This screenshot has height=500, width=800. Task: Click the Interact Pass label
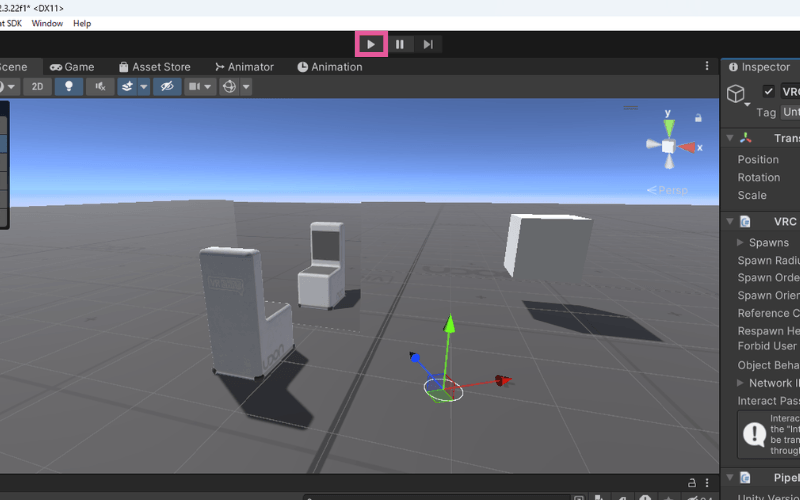pyautogui.click(x=768, y=401)
